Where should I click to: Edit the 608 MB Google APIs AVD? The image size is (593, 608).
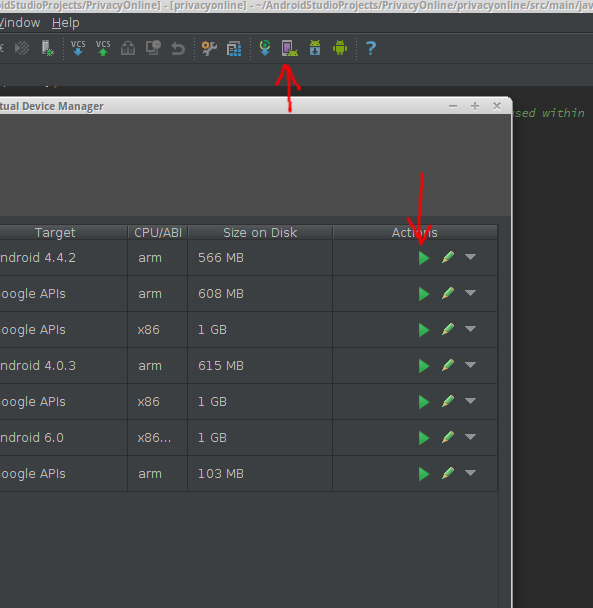point(448,293)
